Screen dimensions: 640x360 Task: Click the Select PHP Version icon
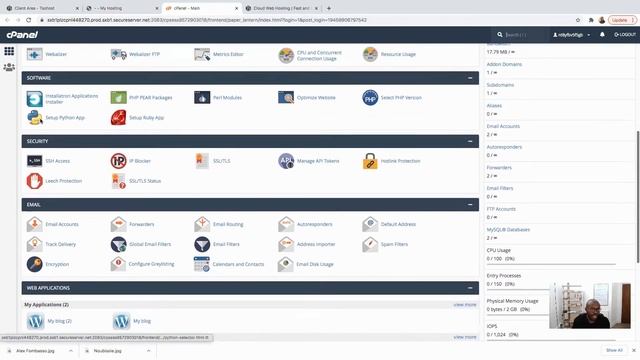[370, 98]
